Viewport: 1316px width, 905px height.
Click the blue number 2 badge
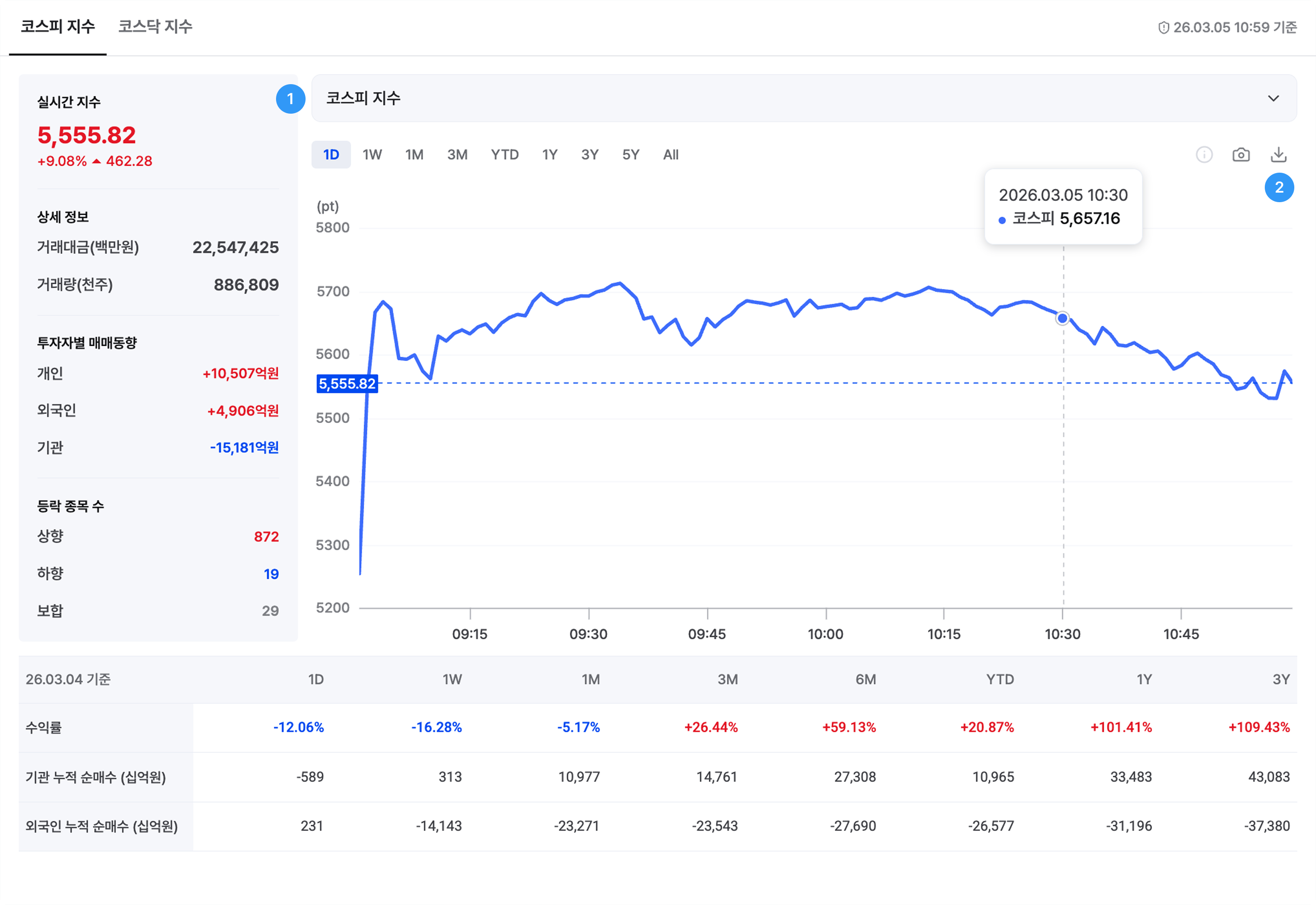click(1279, 188)
